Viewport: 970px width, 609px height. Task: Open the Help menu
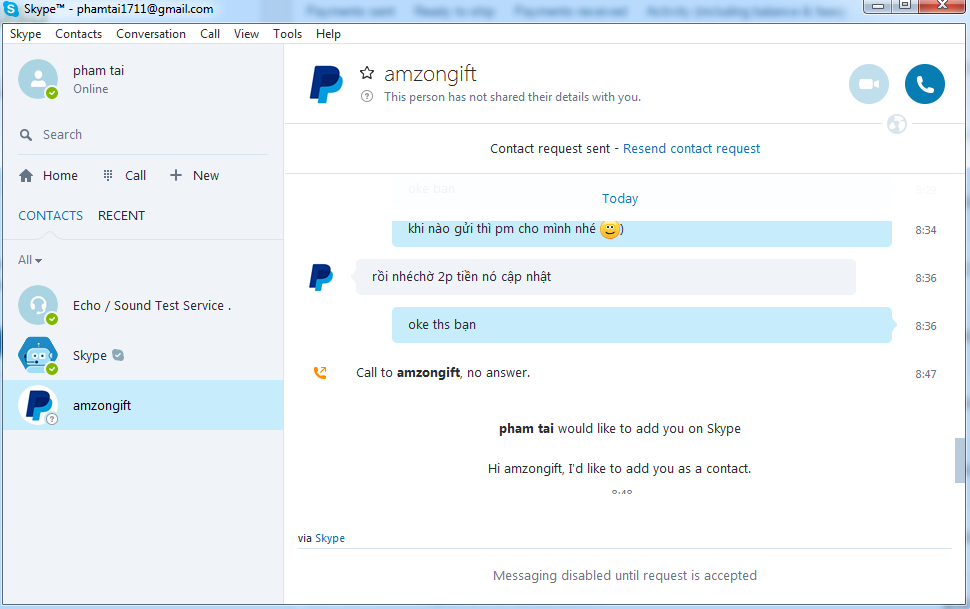(328, 34)
